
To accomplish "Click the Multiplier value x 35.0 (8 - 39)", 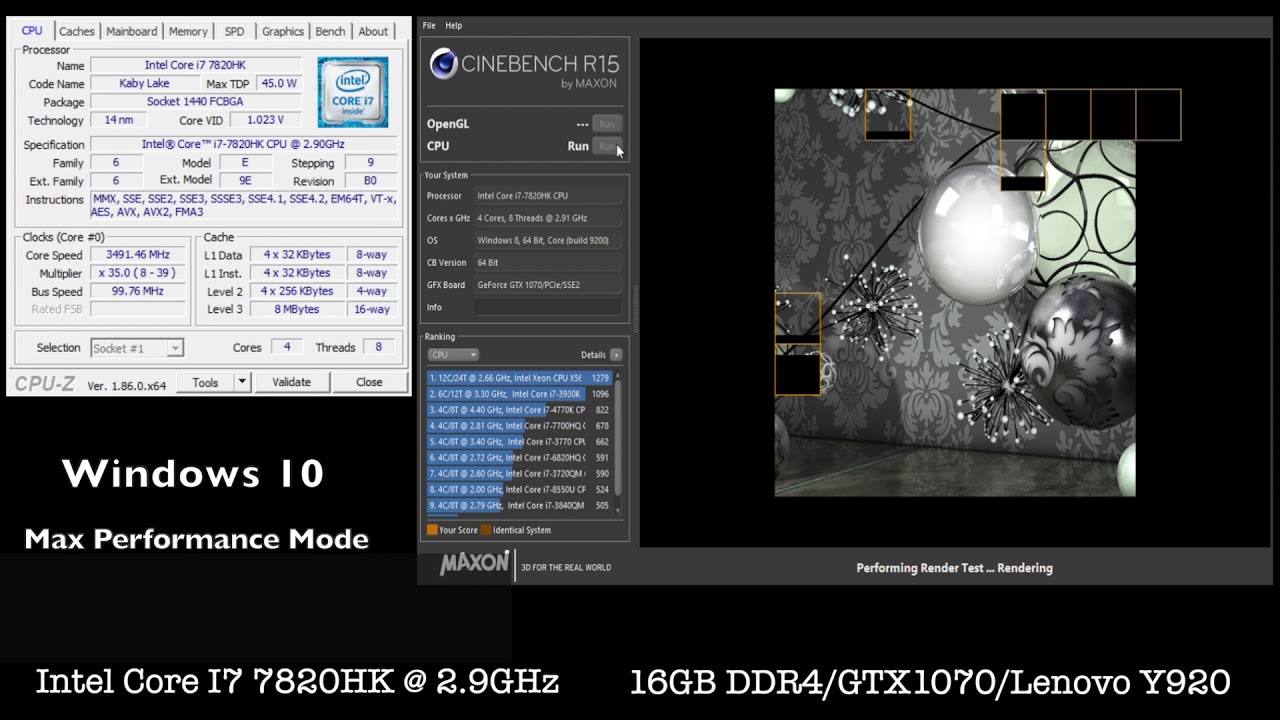I will point(138,273).
